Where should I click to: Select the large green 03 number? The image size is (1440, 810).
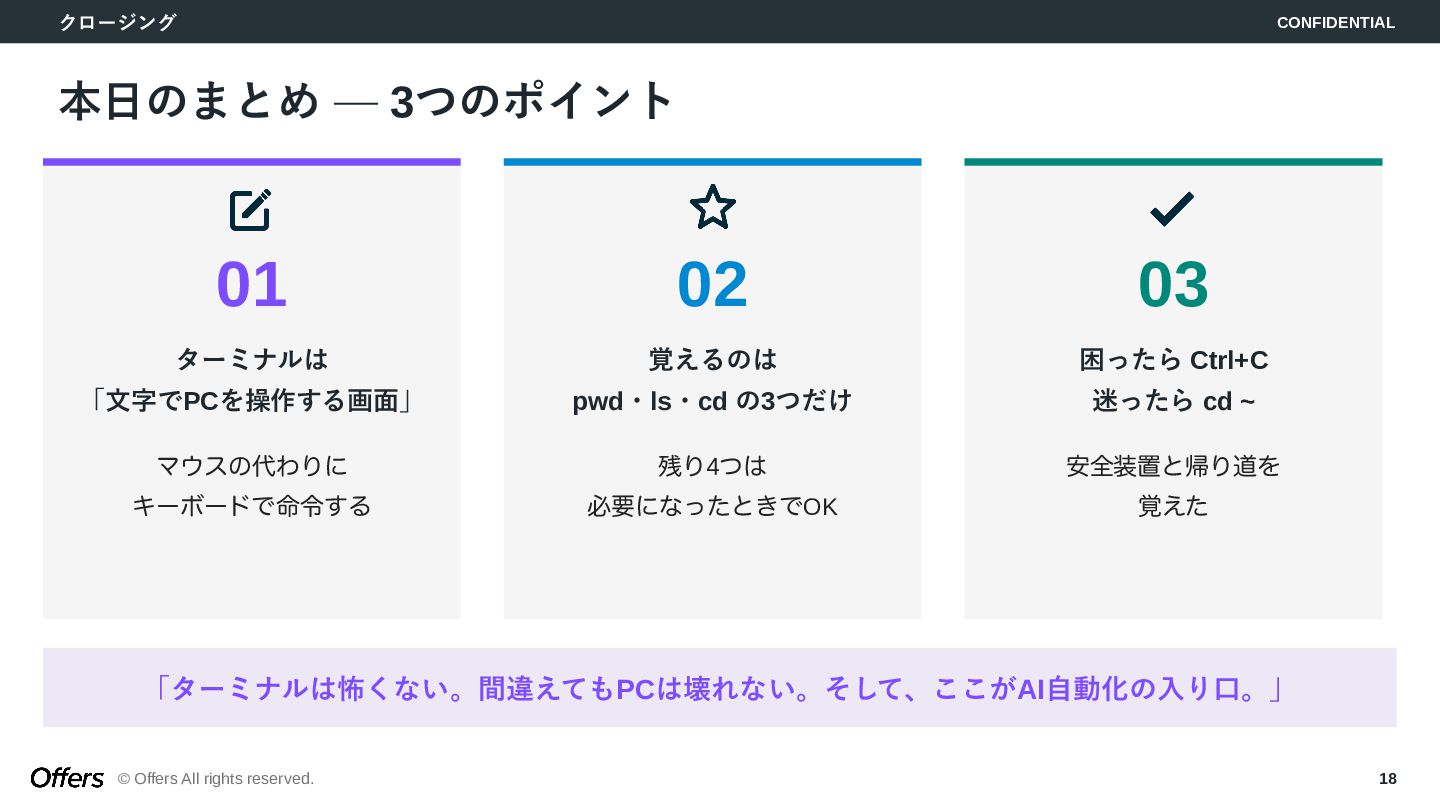point(1173,285)
